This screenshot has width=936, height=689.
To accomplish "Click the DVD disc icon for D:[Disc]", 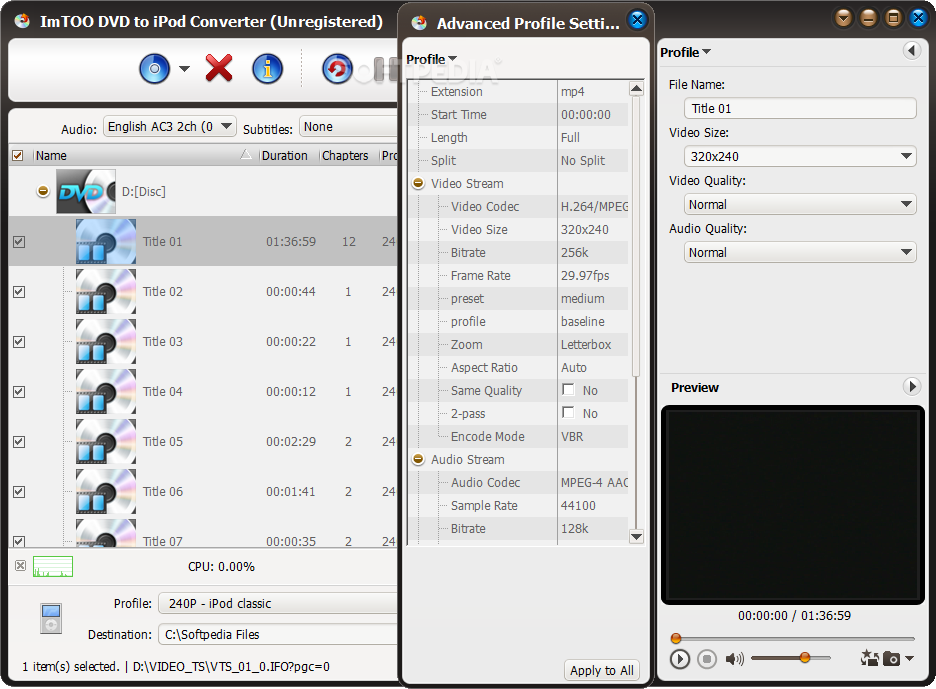I will pyautogui.click(x=86, y=191).
